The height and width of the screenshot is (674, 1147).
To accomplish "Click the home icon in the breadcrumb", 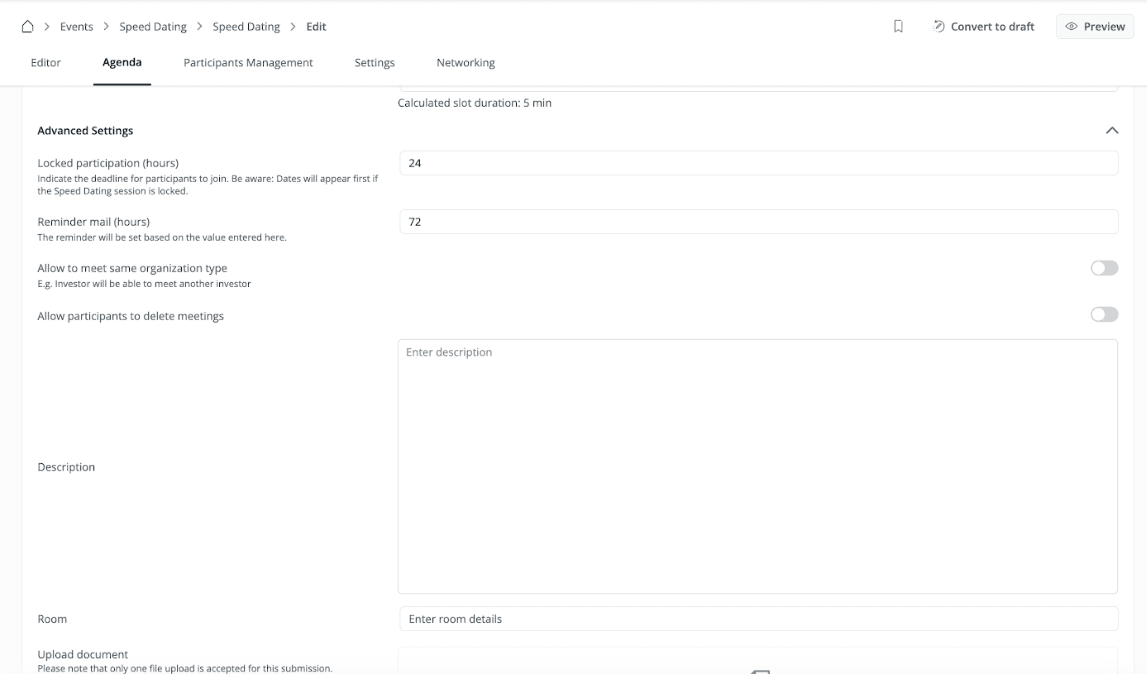I will [x=28, y=27].
